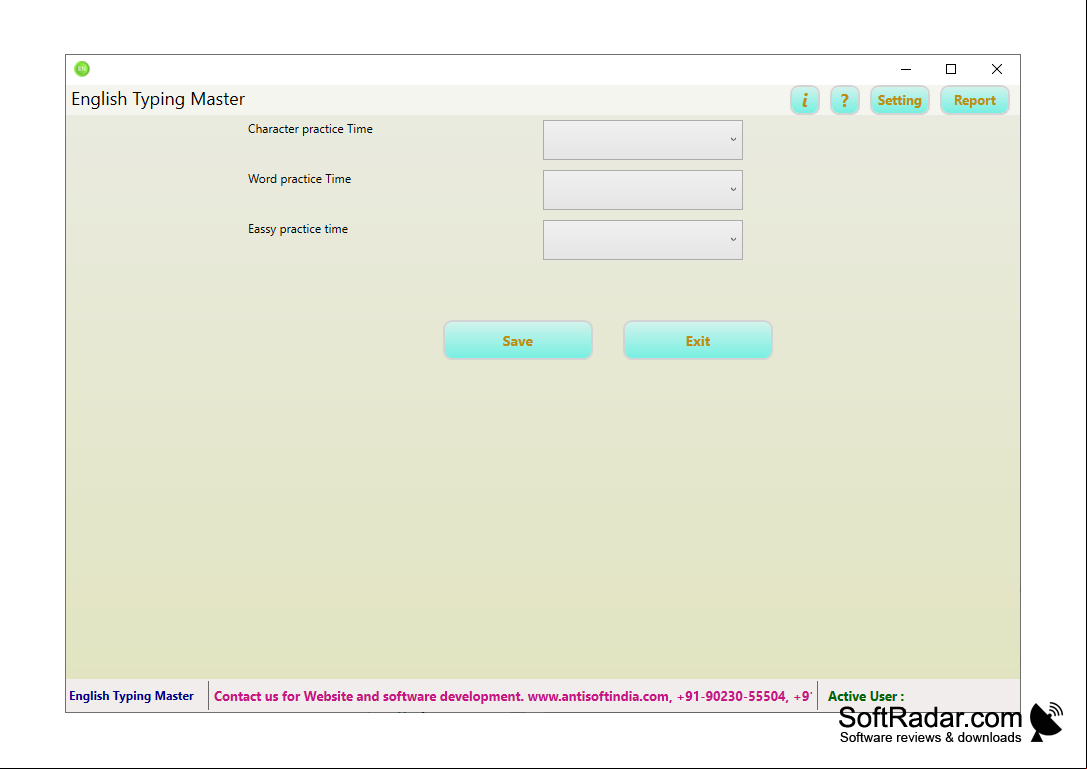1087x769 pixels.
Task: Click the status bar "English Typing Master" text
Action: pyautogui.click(x=131, y=696)
